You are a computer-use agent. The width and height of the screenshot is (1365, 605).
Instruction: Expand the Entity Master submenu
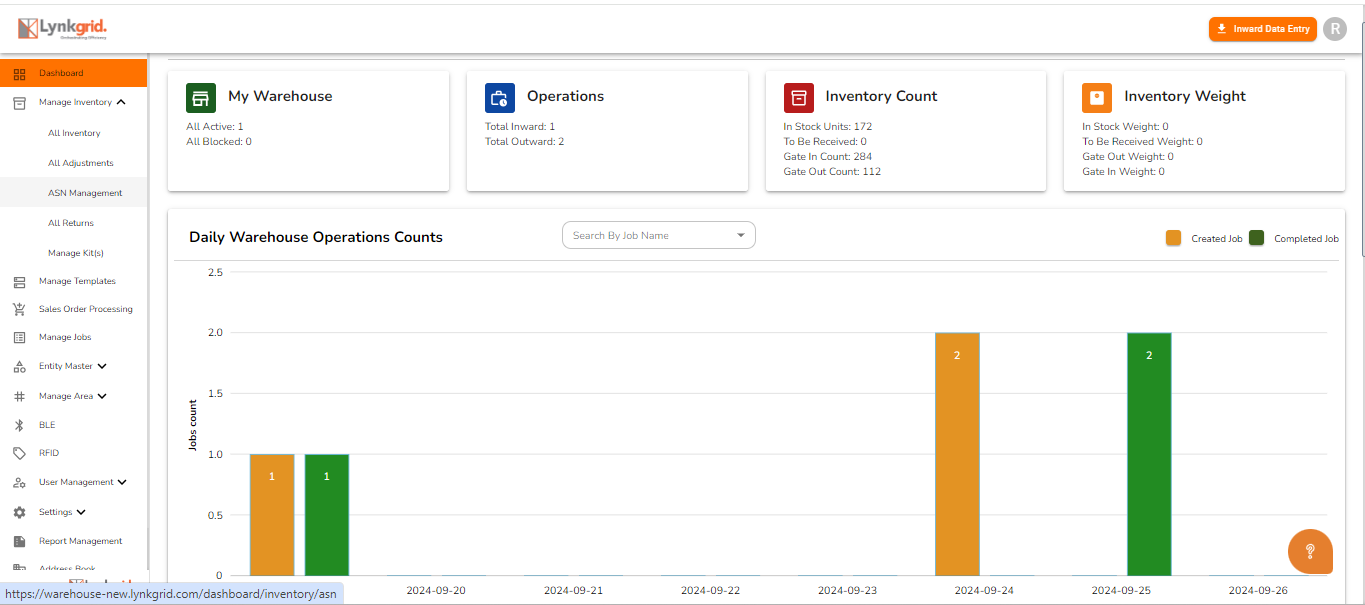pos(102,366)
